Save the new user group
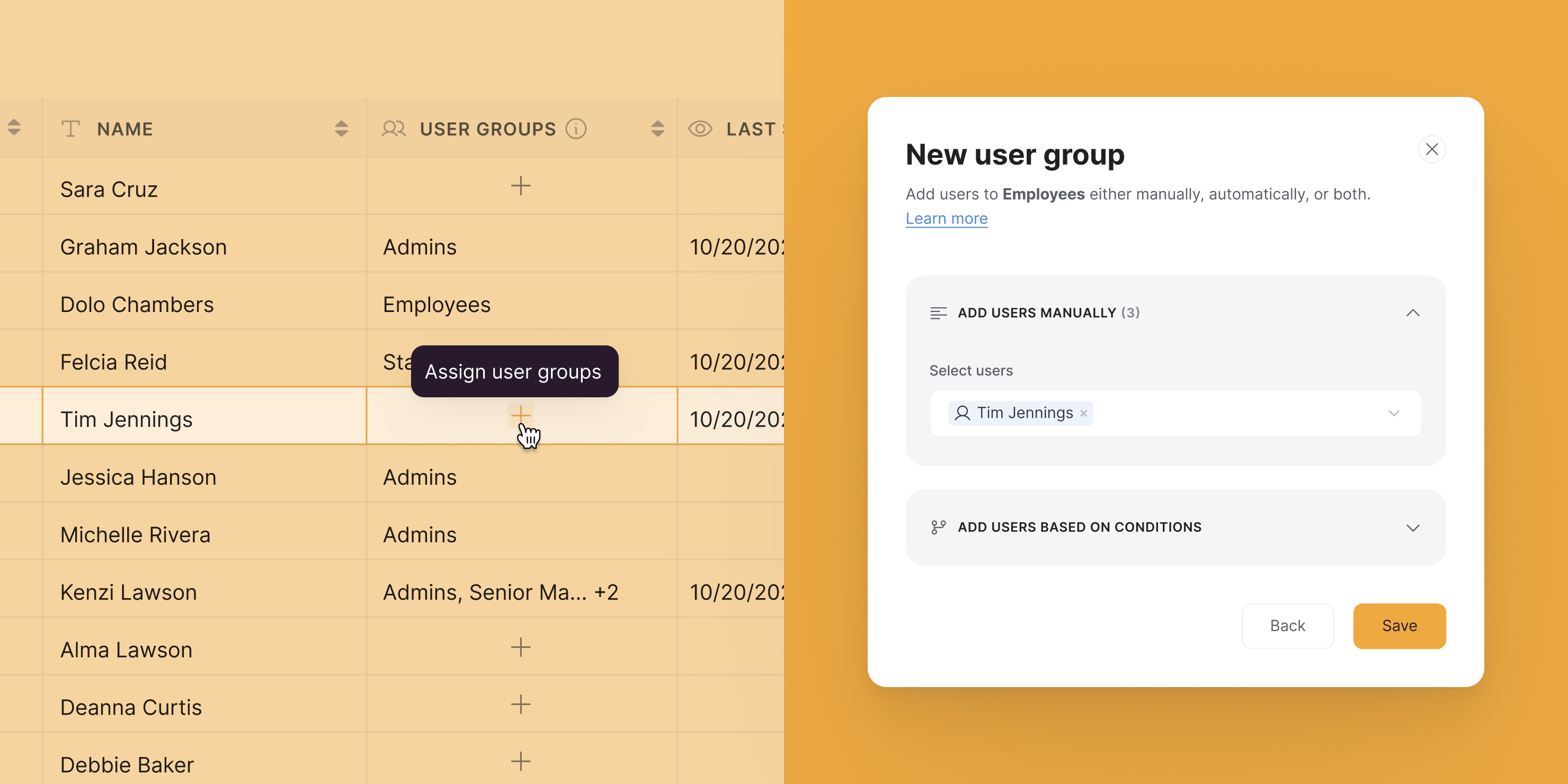 pyautogui.click(x=1399, y=626)
